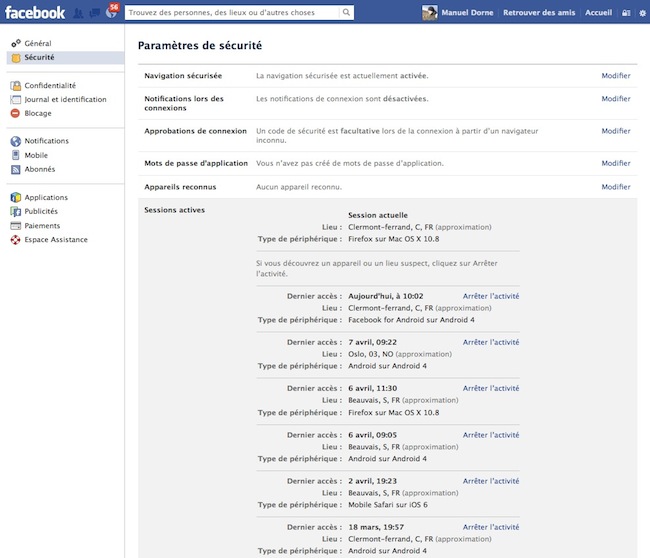The height and width of the screenshot is (558, 650).
Task: Click the Espace Assistance lifebuoy icon
Action: 16,240
